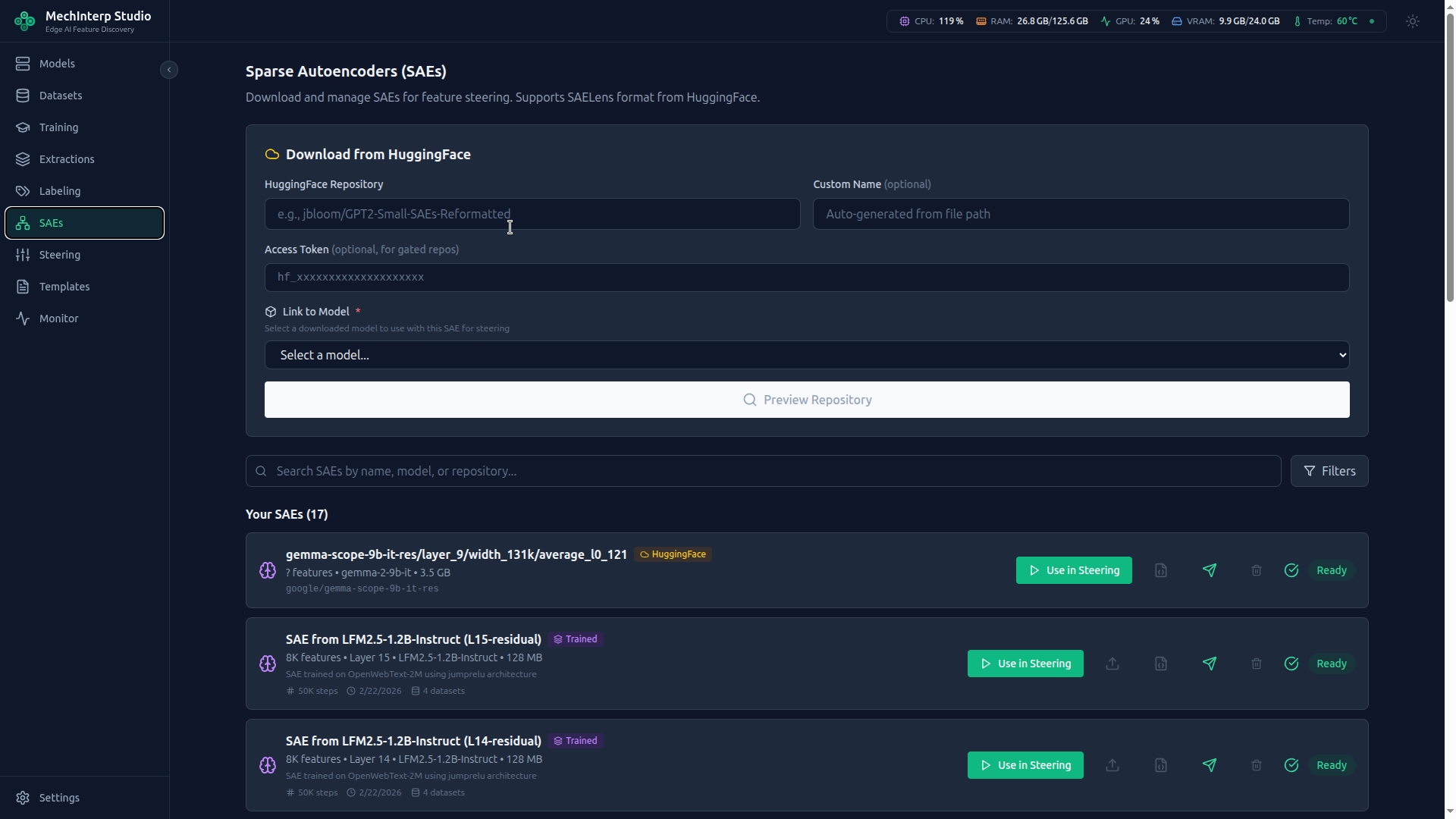Viewport: 1456px width, 819px height.
Task: Click the brain icon of L15-residual SAE
Action: click(x=268, y=664)
